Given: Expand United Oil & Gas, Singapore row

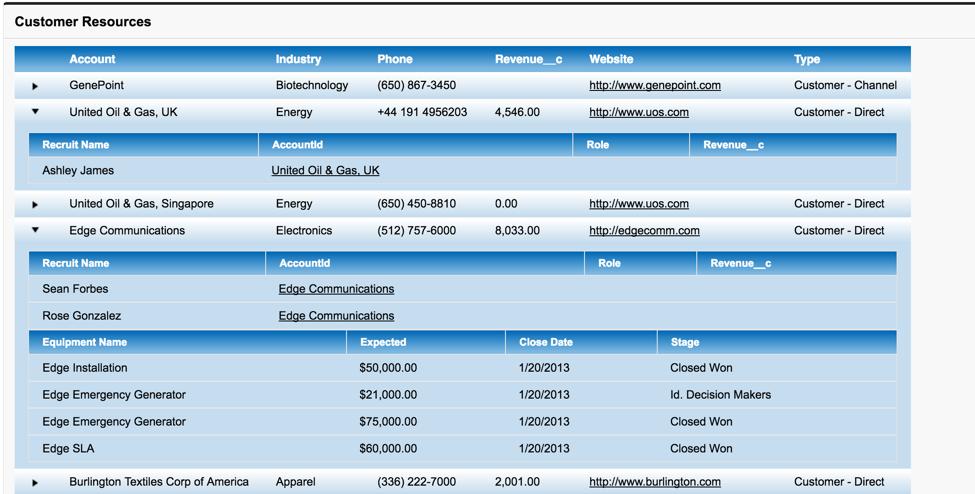Looking at the screenshot, I should point(35,204).
